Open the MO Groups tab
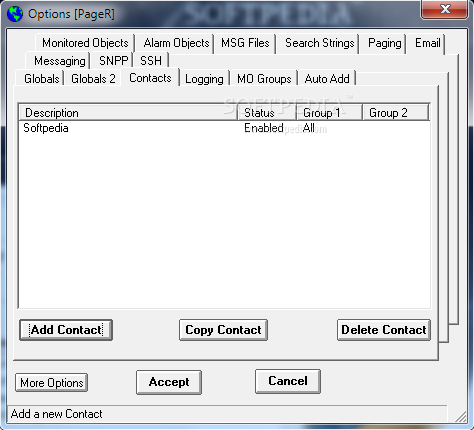 (x=264, y=79)
